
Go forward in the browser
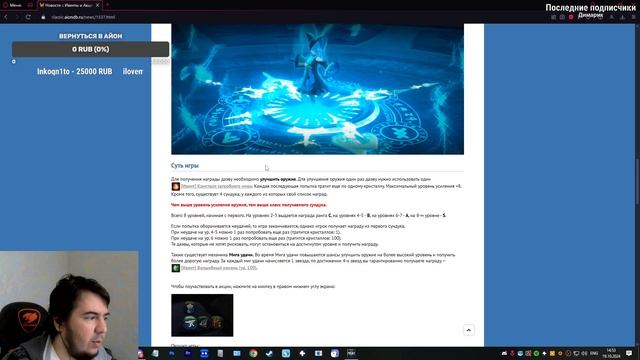point(17,17)
